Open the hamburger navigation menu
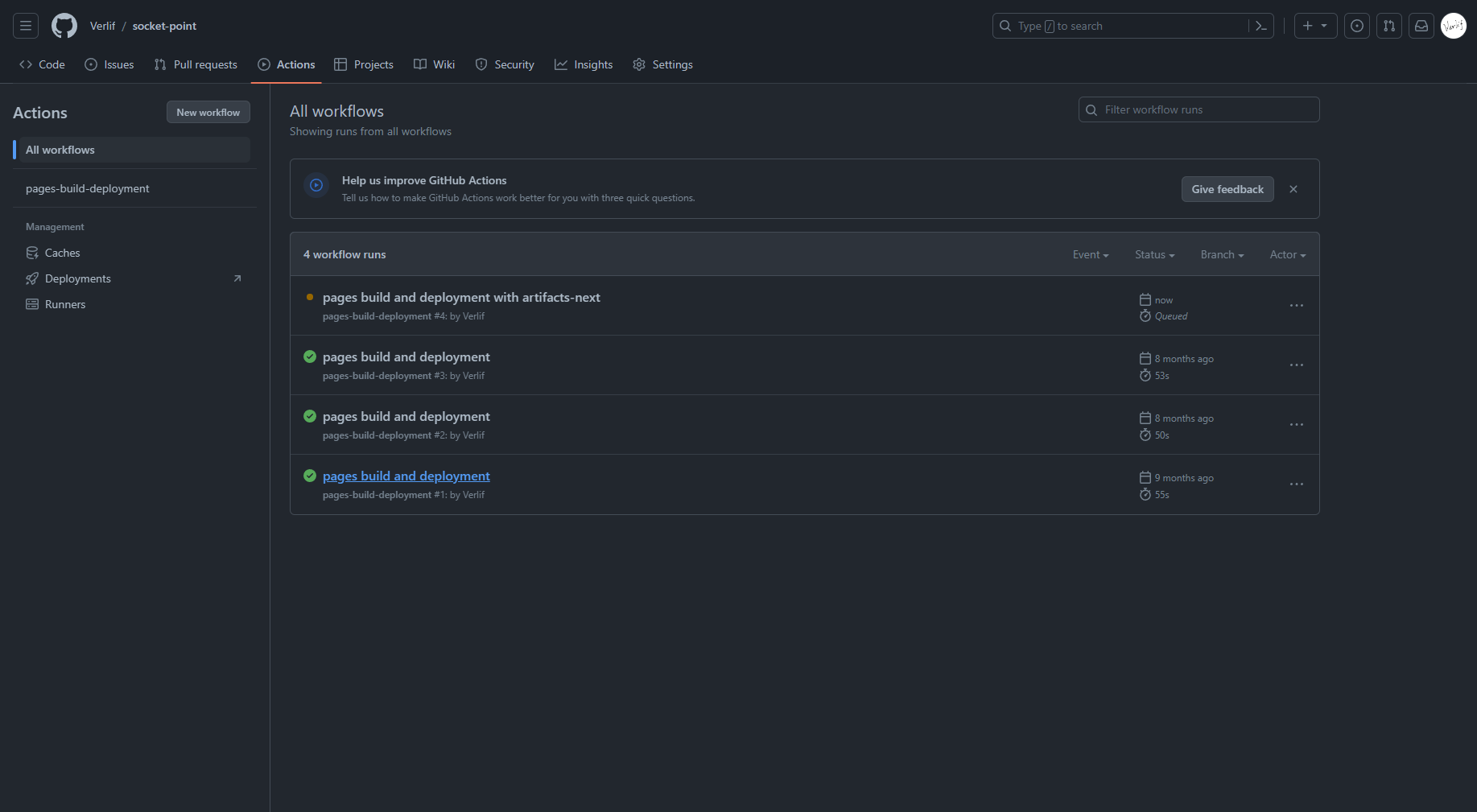This screenshot has width=1477, height=812. click(x=26, y=26)
